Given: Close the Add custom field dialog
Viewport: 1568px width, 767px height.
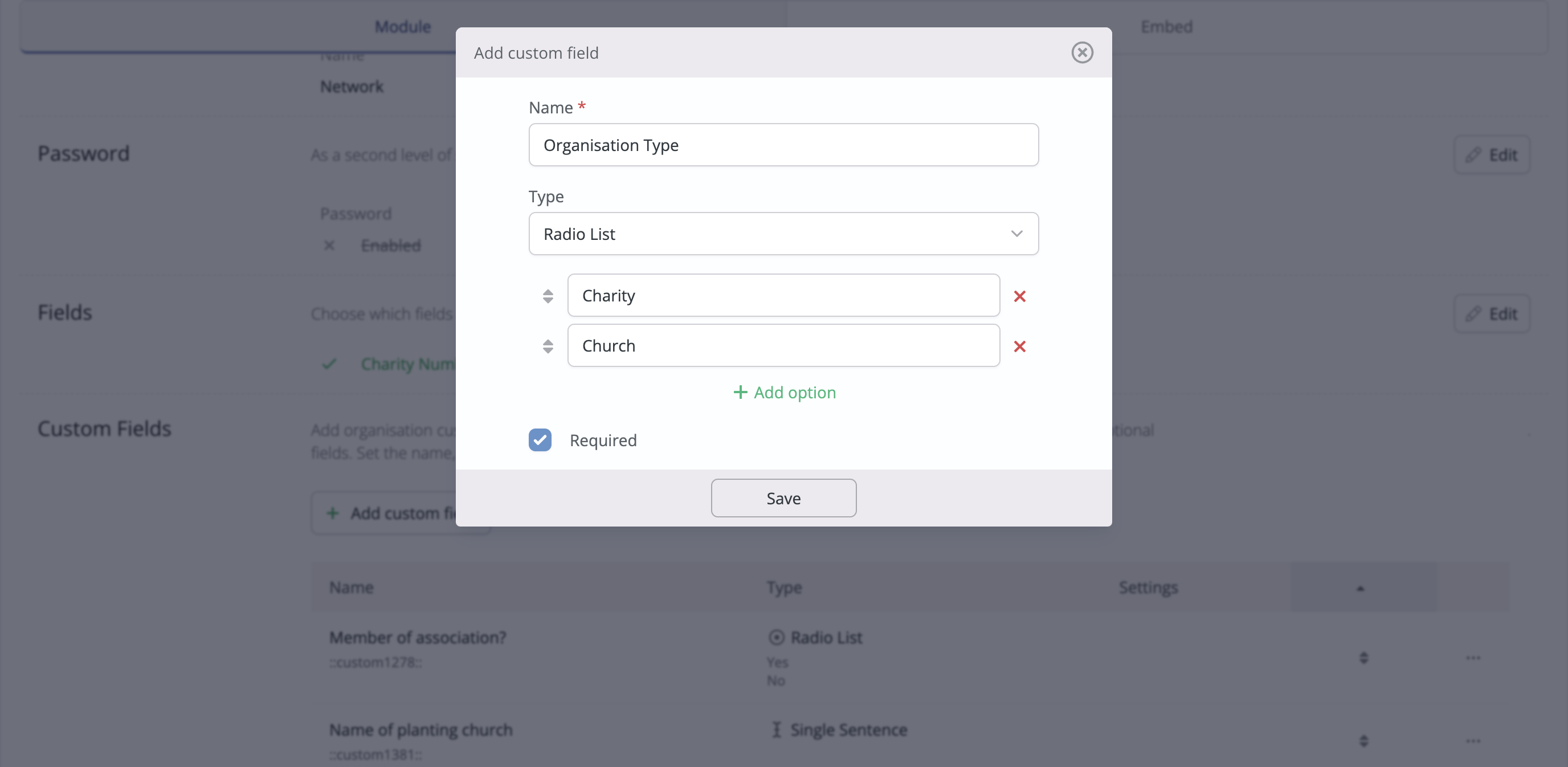Looking at the screenshot, I should coord(1081,52).
